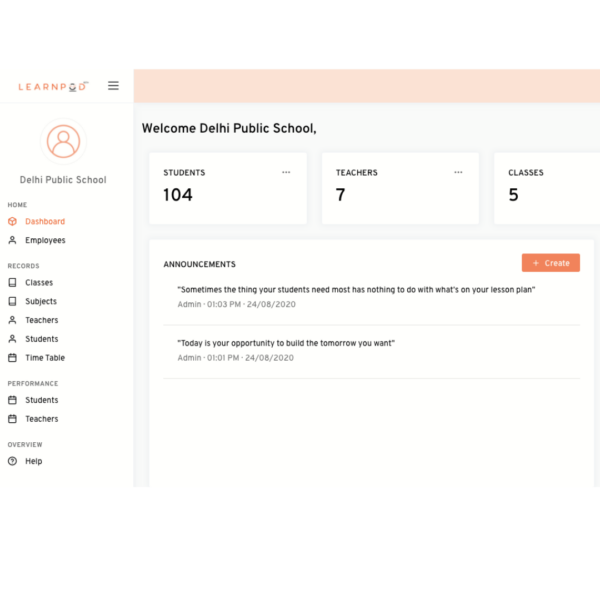Screen dimensions: 600x600
Task: Select the "Today is your opportunity" announcement
Action: (x=286, y=343)
